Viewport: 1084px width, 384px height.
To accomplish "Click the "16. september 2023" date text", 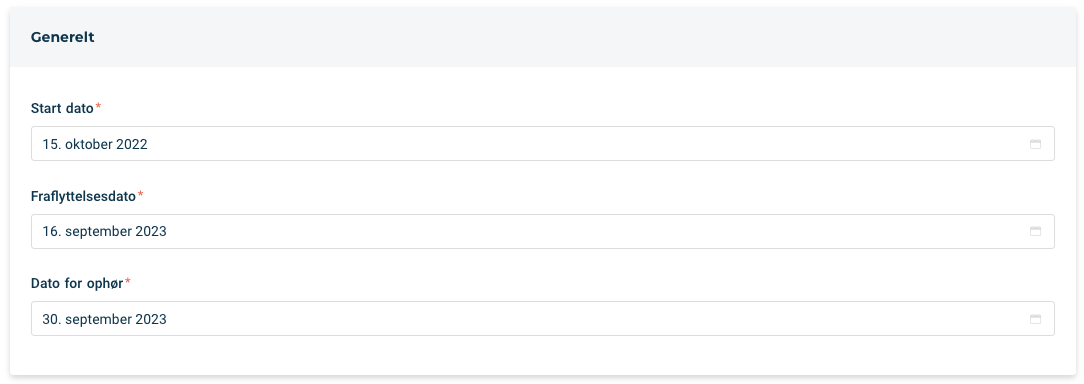I will coord(104,232).
